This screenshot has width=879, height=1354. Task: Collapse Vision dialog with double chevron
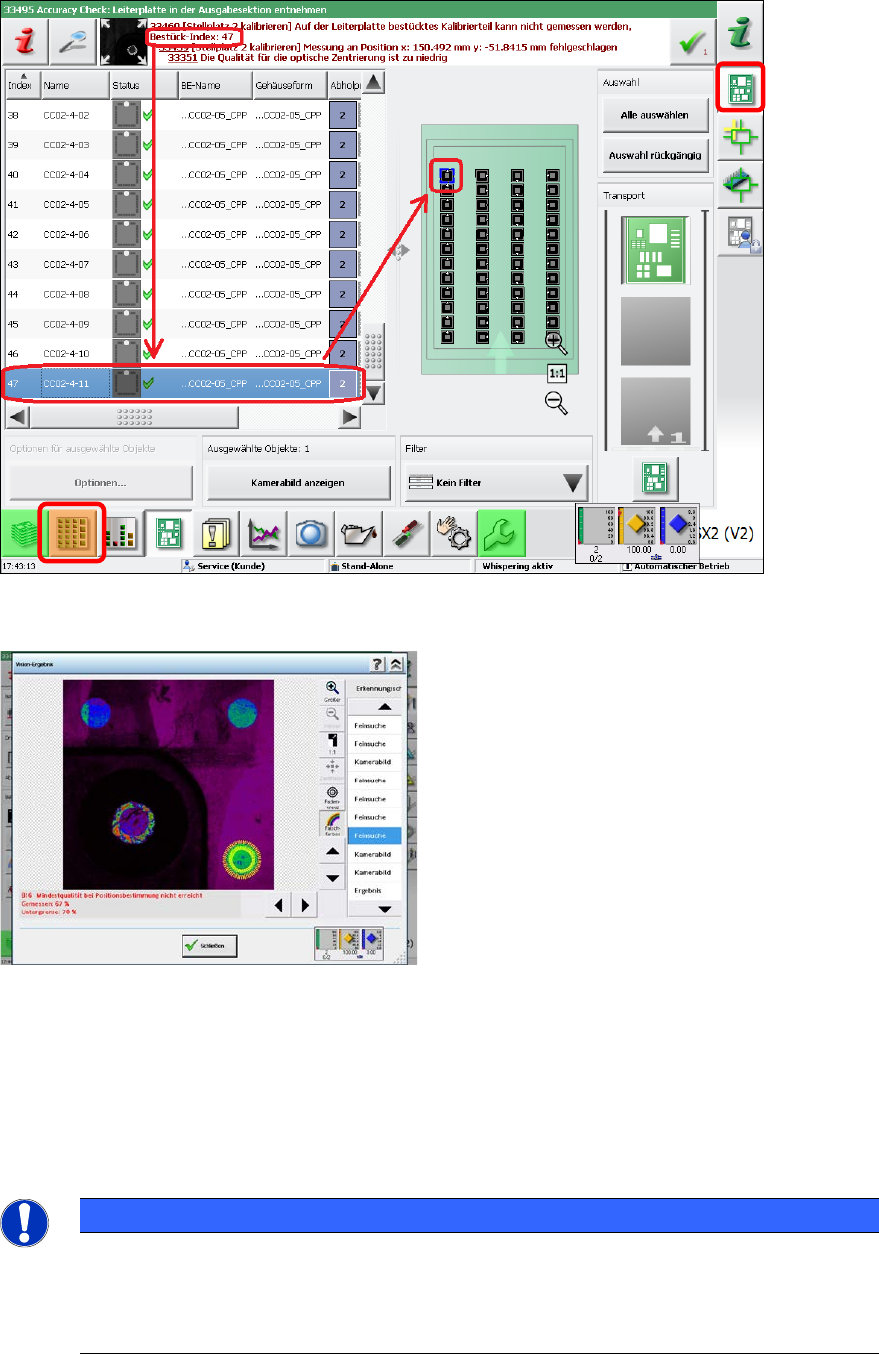point(396,663)
